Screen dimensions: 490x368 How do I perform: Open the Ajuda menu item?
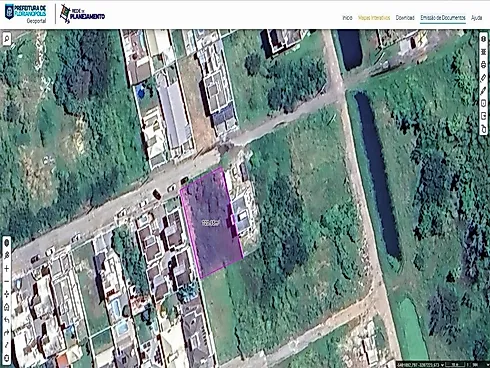pos(476,18)
